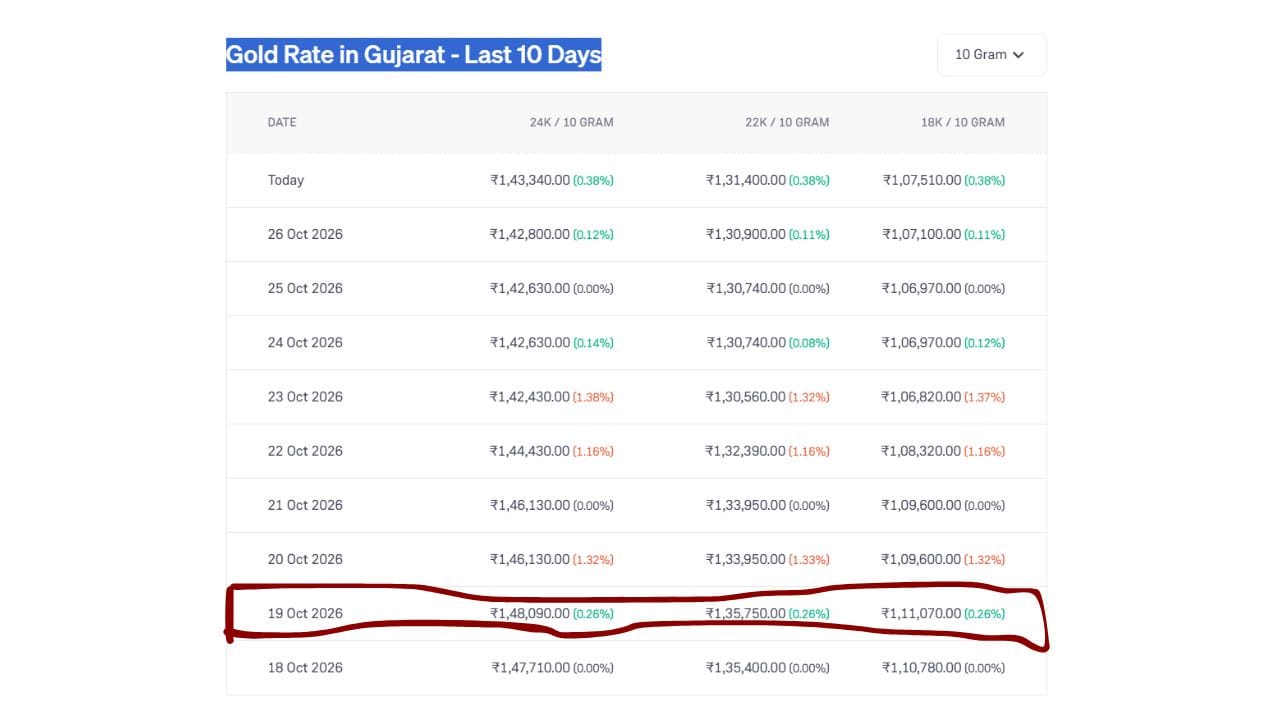Click the '23 Oct 2026' date cell
Viewport: 1280px width, 720px height.
305,396
